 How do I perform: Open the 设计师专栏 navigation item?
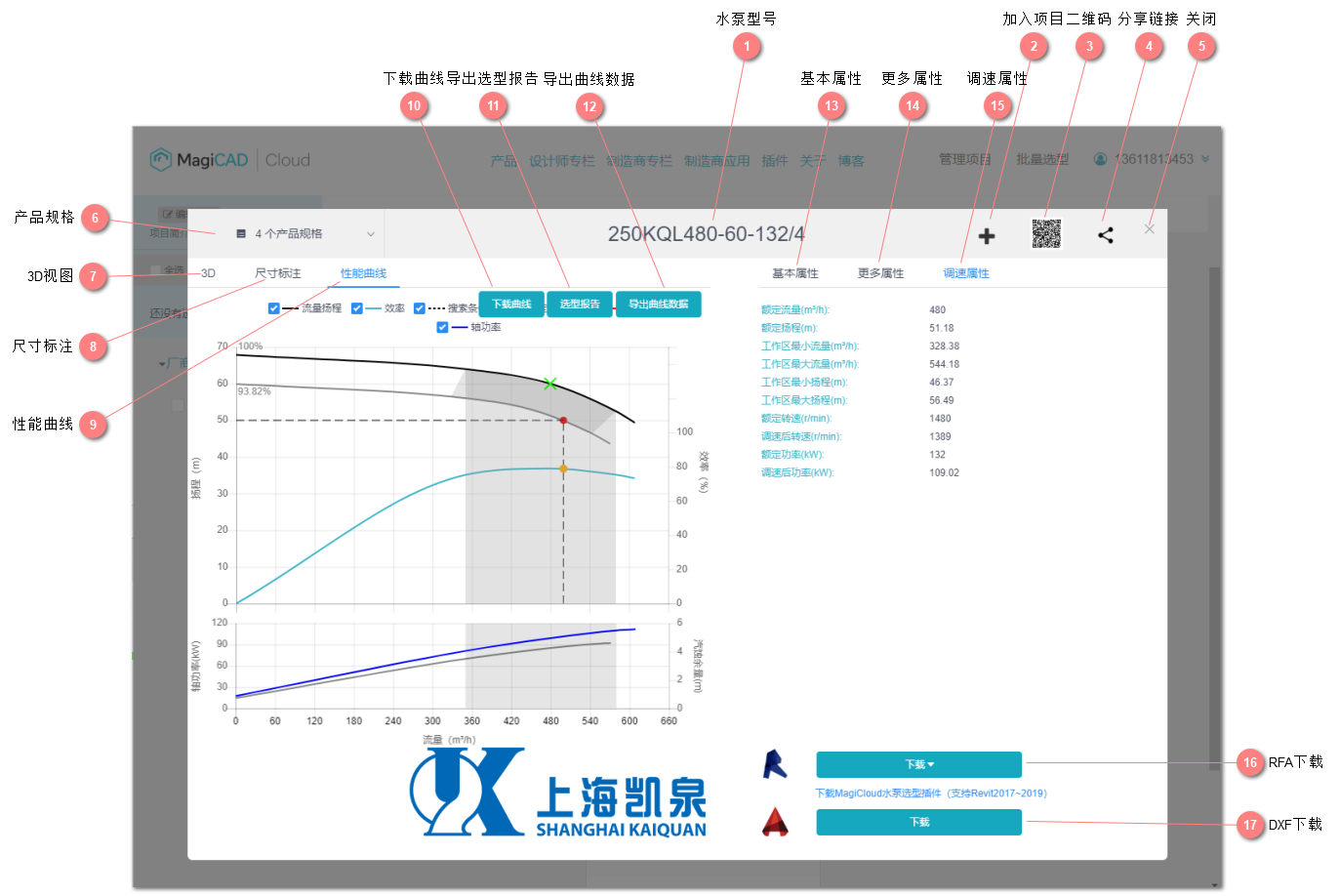562,161
